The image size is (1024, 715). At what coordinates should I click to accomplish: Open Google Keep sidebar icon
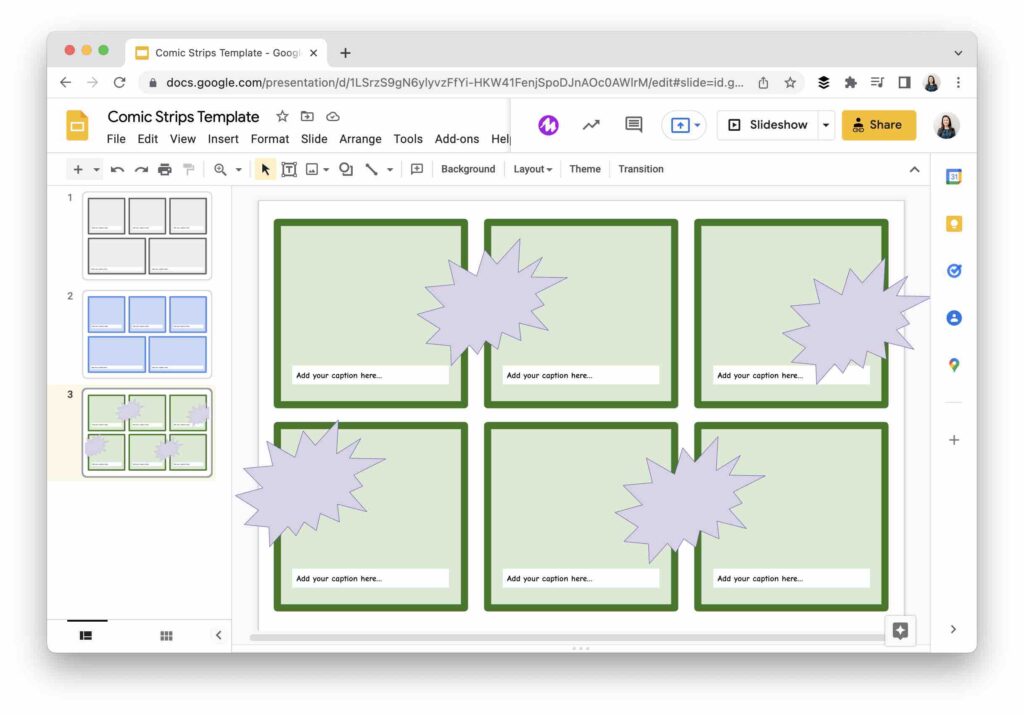coord(953,224)
